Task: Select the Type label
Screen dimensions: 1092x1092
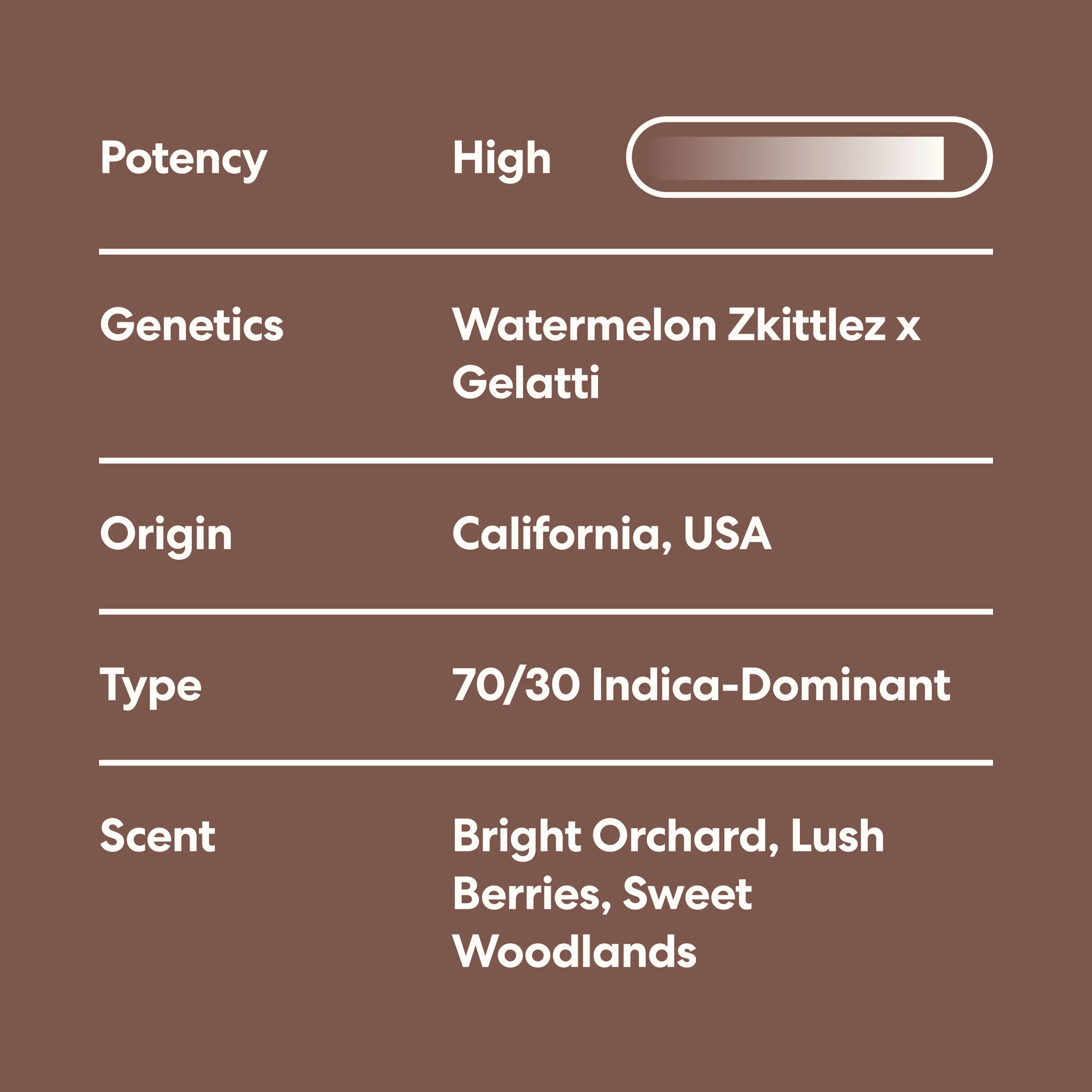Action: click(150, 686)
